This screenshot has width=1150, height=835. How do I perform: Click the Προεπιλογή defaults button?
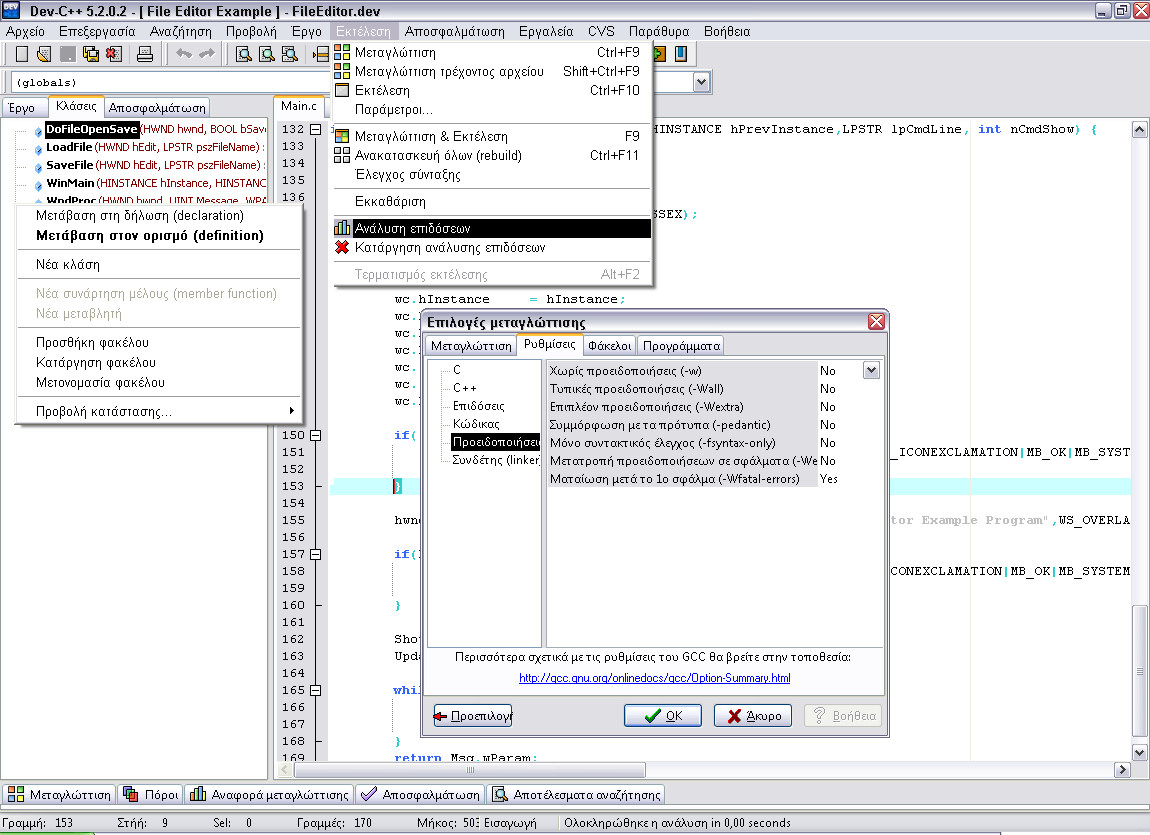(x=472, y=716)
